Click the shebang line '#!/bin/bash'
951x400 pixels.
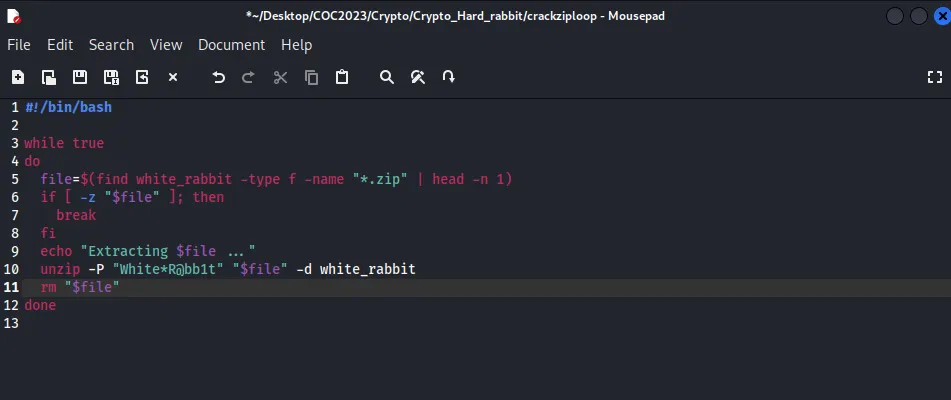coord(69,107)
